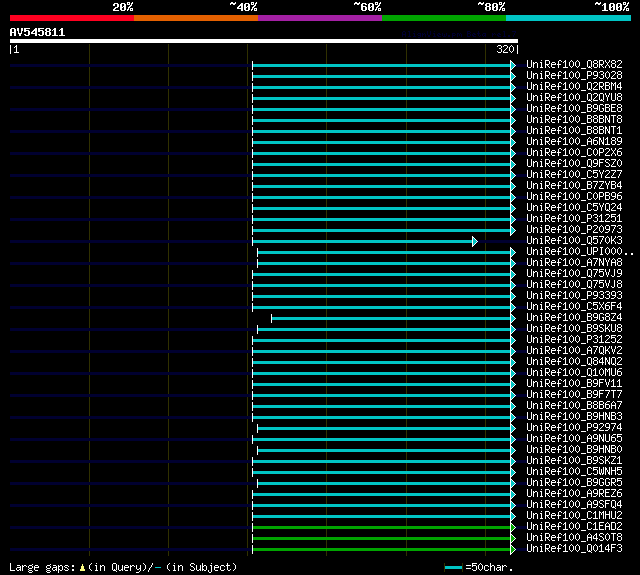Select the UniRef100_A9REZ6 label
Viewport: 640px width, 575px height.
tap(574, 494)
